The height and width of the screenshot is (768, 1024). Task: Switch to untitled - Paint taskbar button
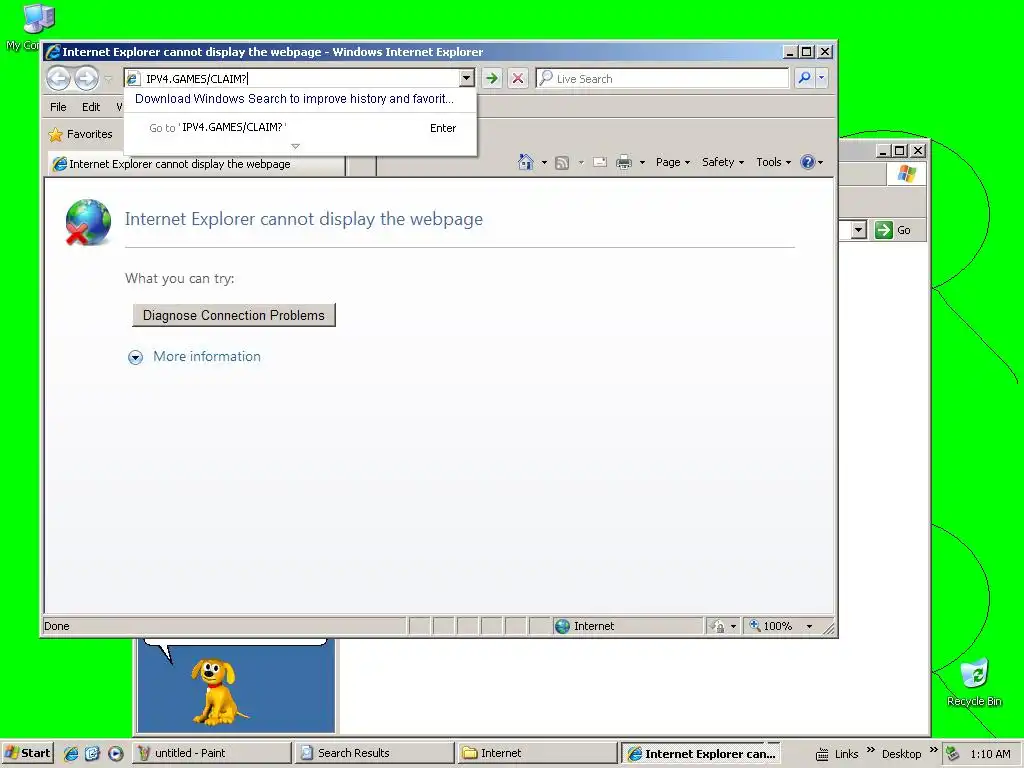(x=212, y=753)
